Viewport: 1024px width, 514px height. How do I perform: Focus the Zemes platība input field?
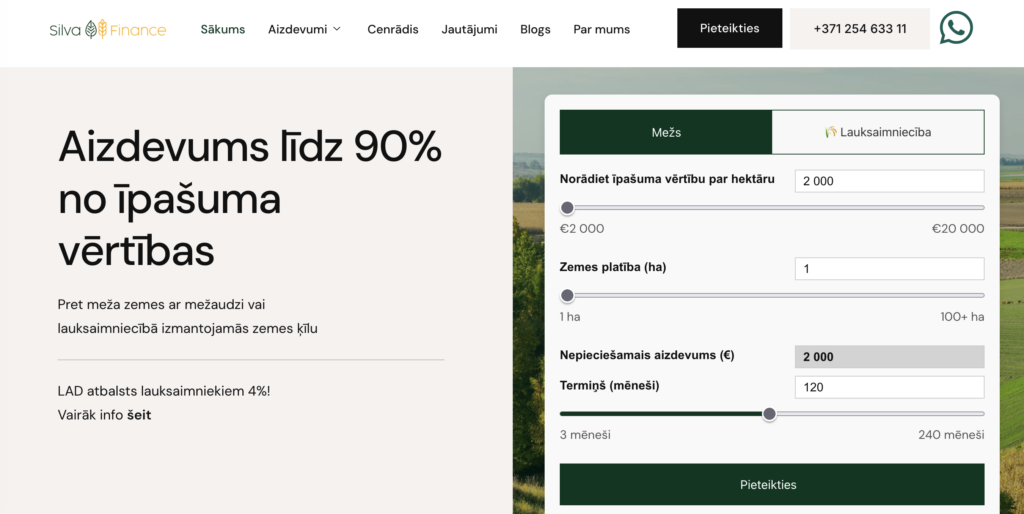pyautogui.click(x=889, y=269)
